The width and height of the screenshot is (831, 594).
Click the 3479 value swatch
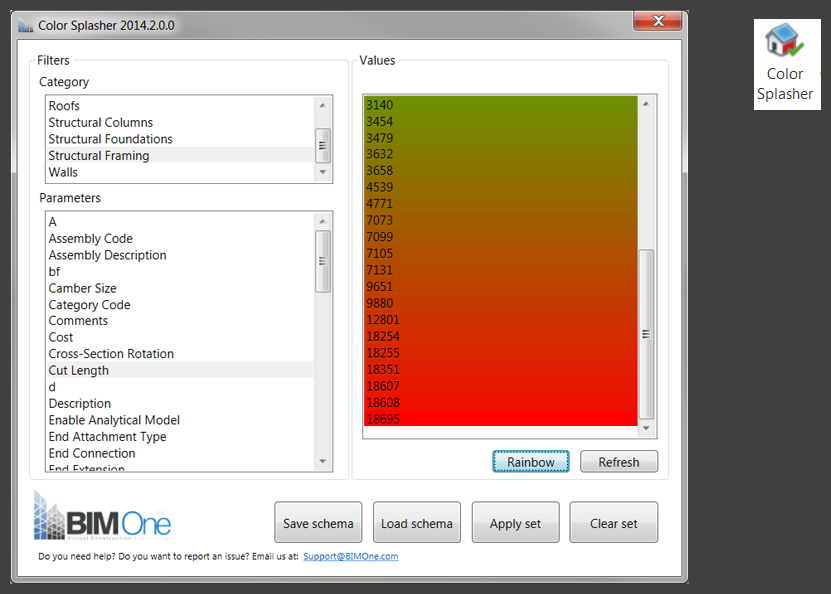point(500,138)
